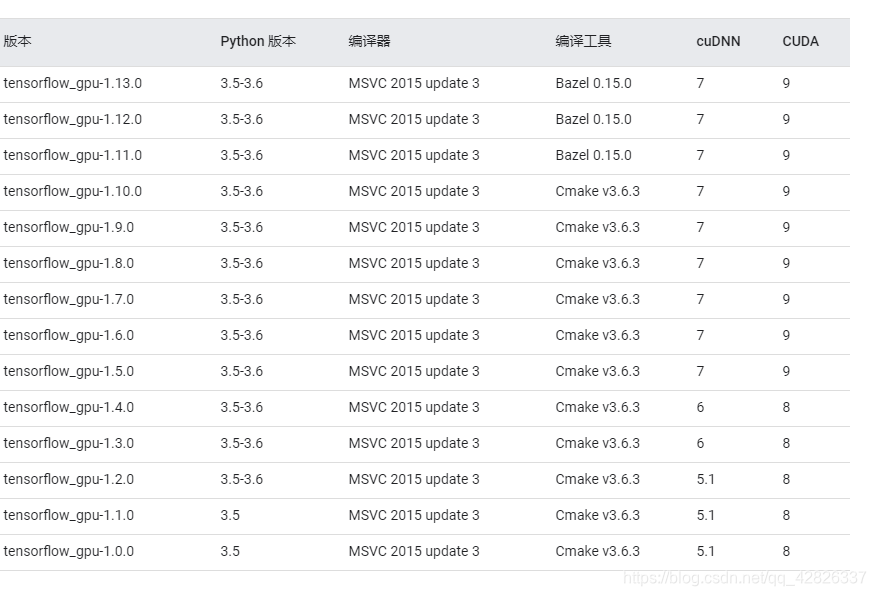Click CUDA value 9 in tensorflow_gpu-1.13.0 row
The height and width of the screenshot is (596, 876).
click(786, 83)
